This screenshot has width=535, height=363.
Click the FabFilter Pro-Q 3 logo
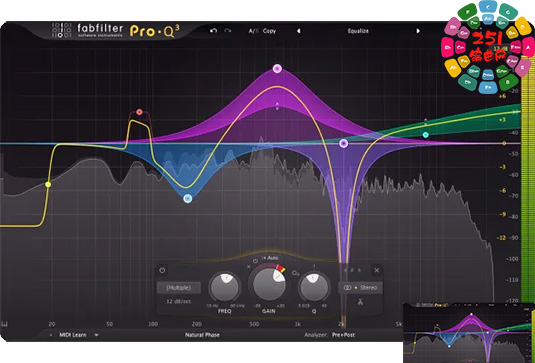pos(116,31)
